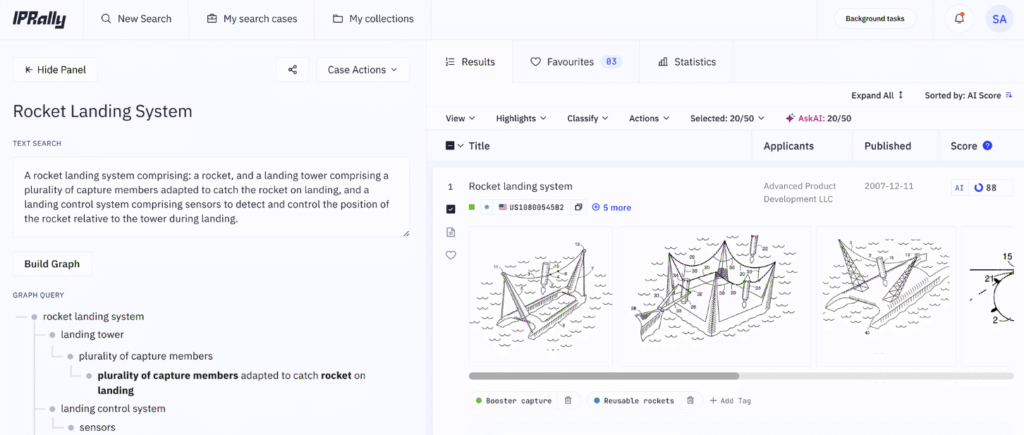Image resolution: width=1024 pixels, height=435 pixels.
Task: Open the SA user profile avatar
Action: 998,19
